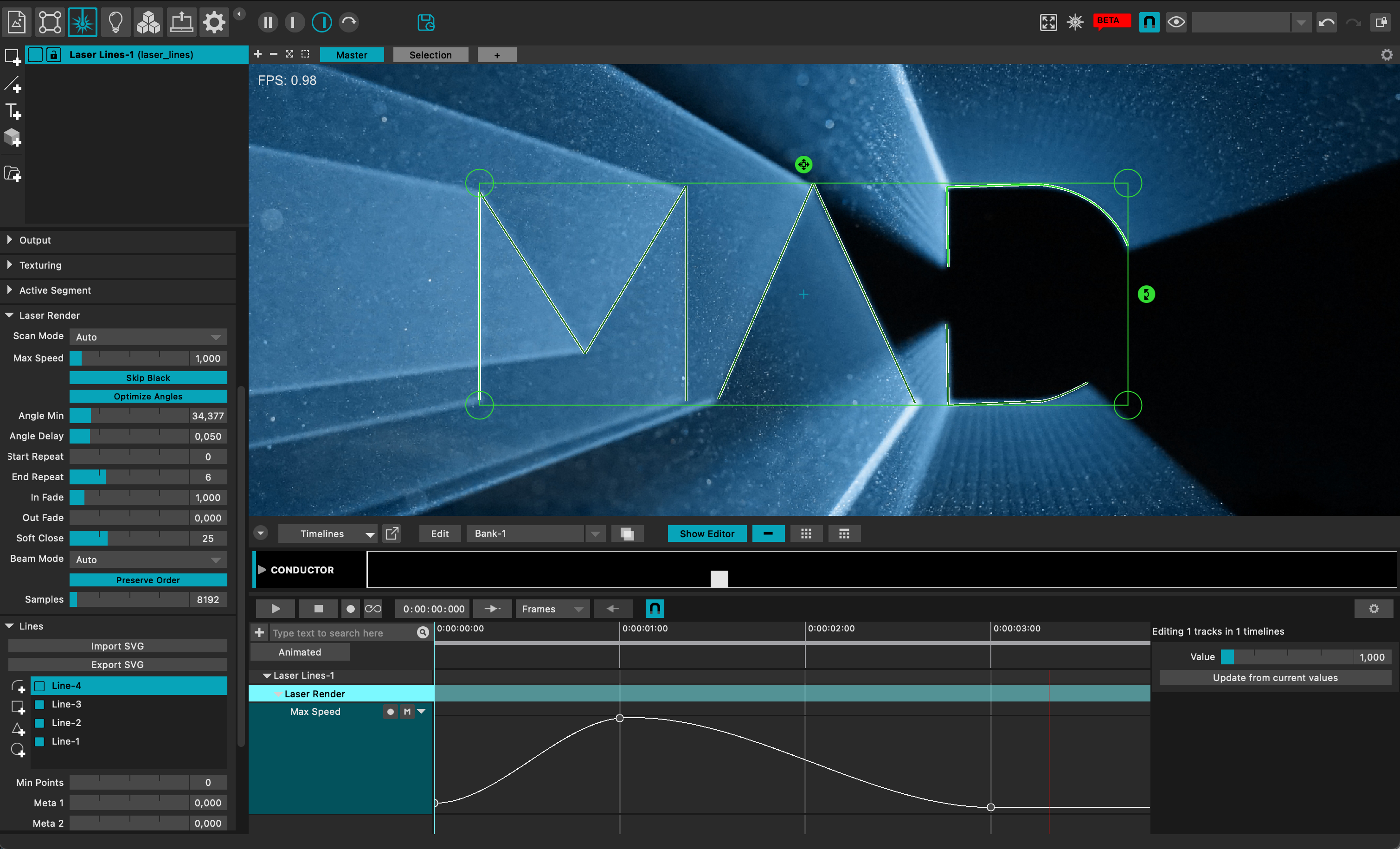
Task: Click the Laser tab icon in the top toolbar
Action: click(x=83, y=23)
